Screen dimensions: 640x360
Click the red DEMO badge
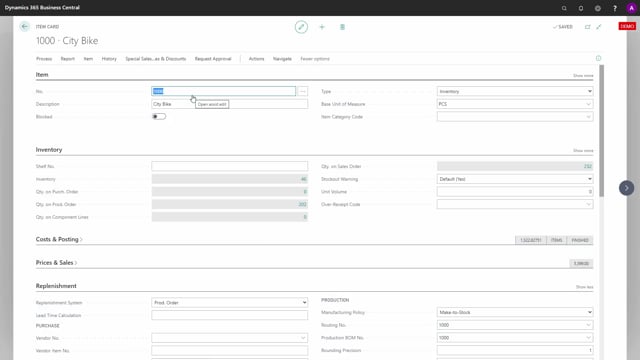click(x=627, y=26)
